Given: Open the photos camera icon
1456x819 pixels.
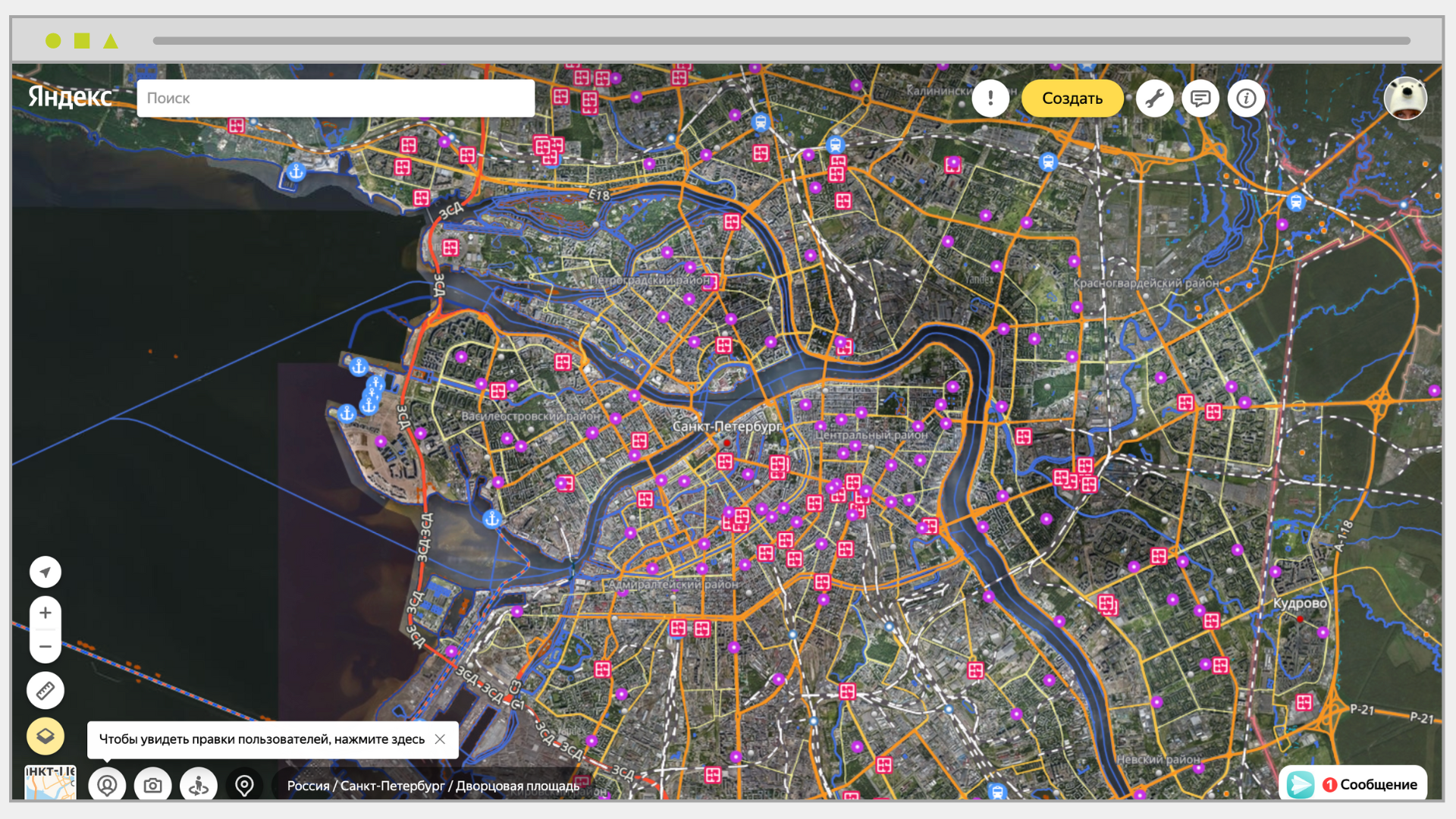Looking at the screenshot, I should tap(152, 785).
